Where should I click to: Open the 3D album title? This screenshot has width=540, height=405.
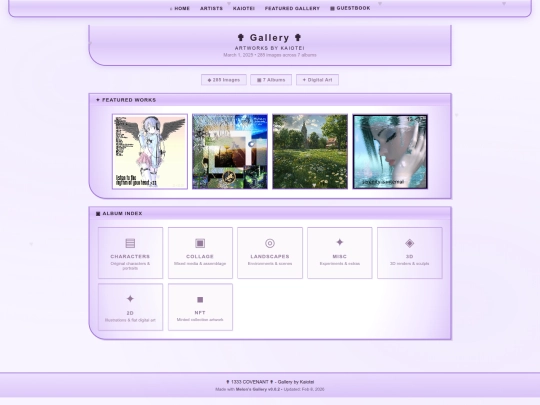tap(409, 257)
